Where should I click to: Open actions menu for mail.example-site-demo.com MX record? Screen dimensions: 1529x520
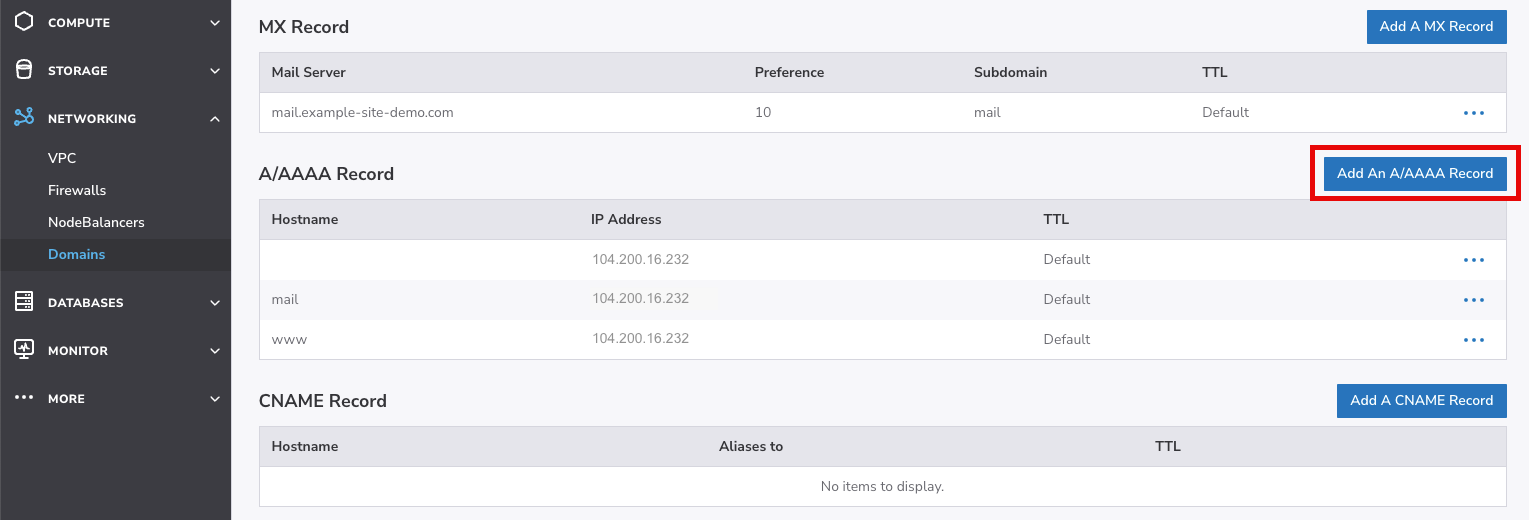coord(1474,113)
